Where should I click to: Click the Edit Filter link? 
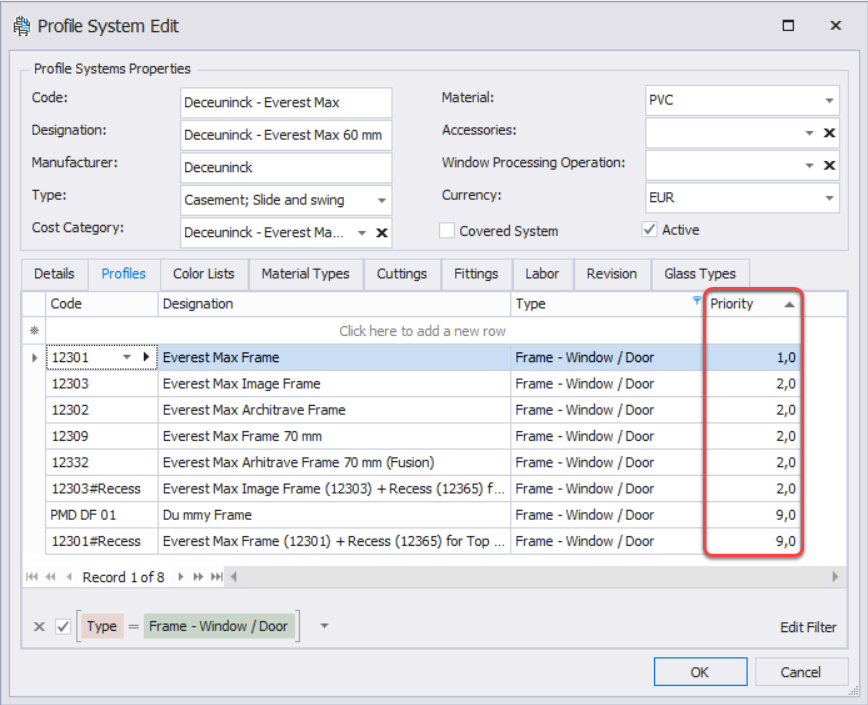pos(808,627)
